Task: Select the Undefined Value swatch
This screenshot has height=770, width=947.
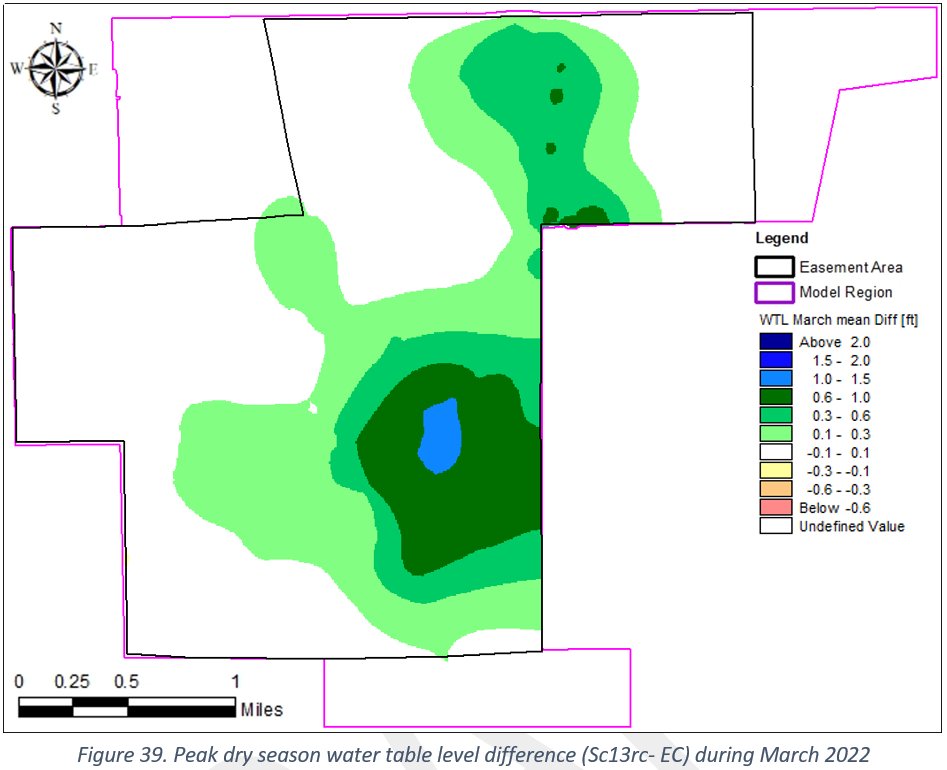Action: (775, 526)
